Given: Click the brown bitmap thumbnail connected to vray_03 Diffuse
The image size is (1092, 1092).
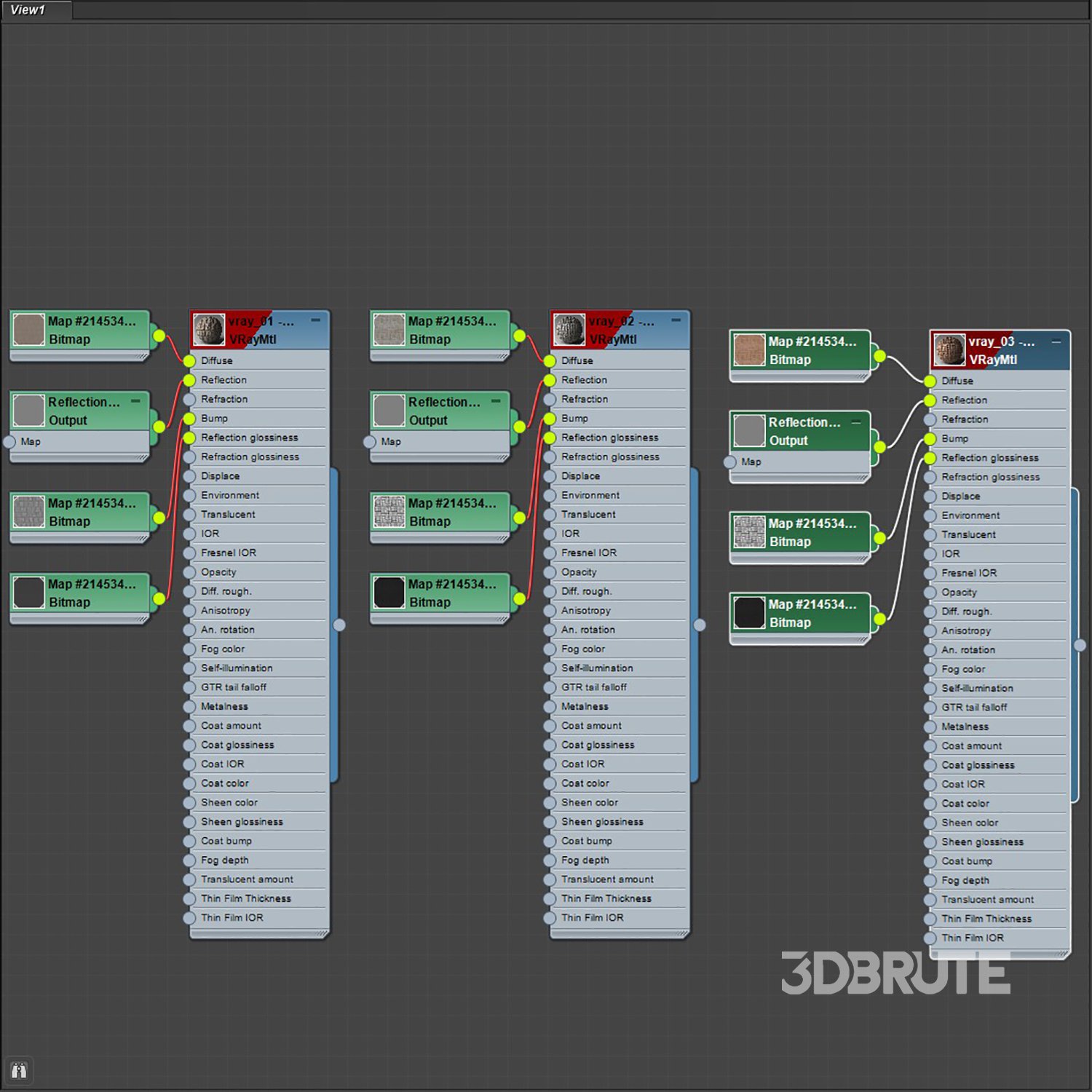Looking at the screenshot, I should click(749, 350).
